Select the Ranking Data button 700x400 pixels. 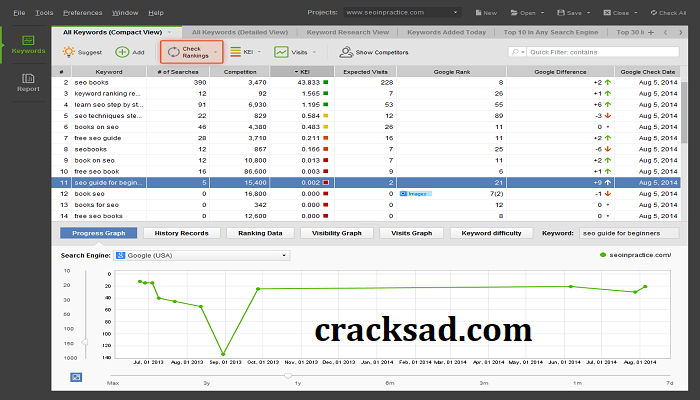point(260,233)
